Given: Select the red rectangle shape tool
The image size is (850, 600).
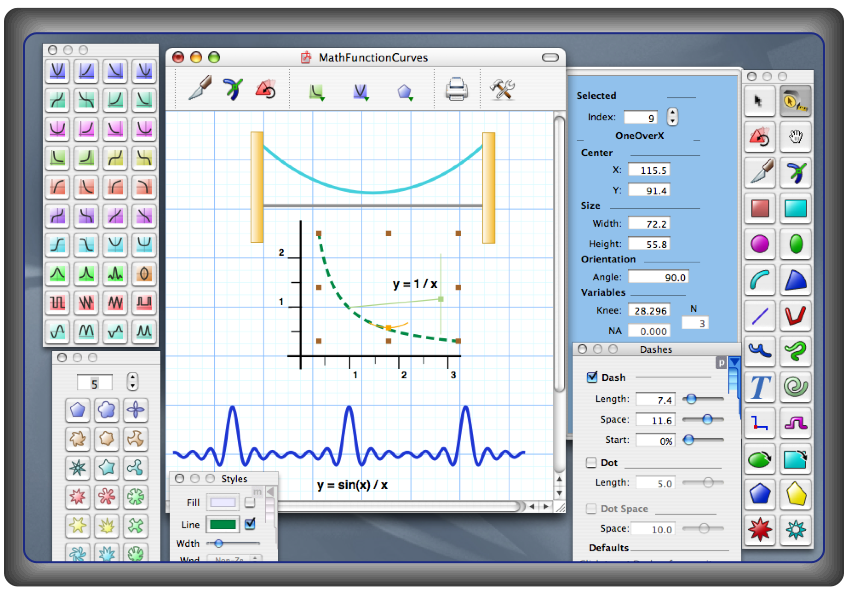Looking at the screenshot, I should 759,208.
